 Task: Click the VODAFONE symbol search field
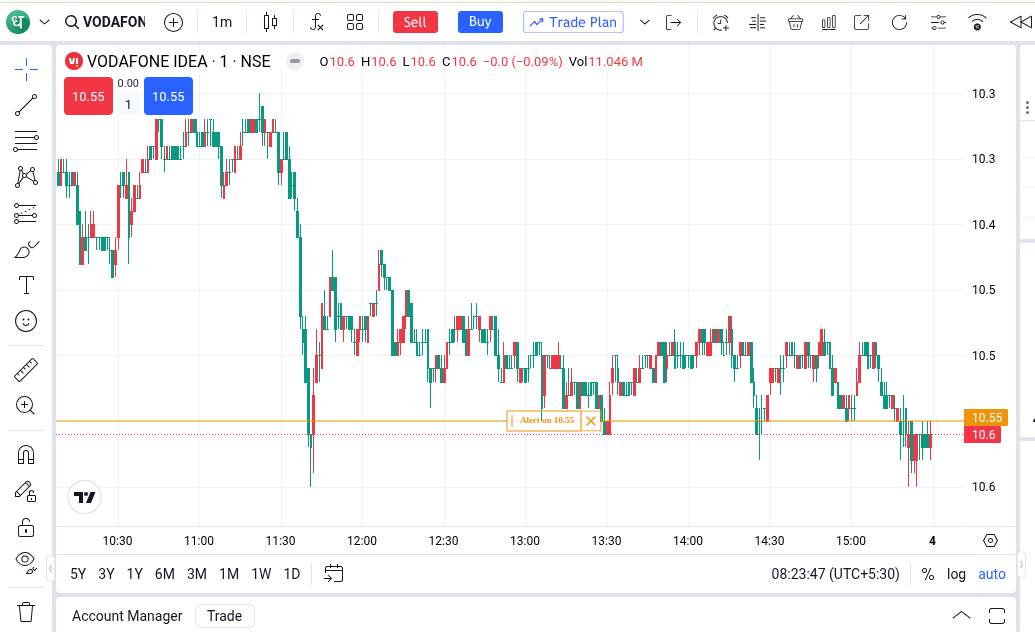pos(104,22)
